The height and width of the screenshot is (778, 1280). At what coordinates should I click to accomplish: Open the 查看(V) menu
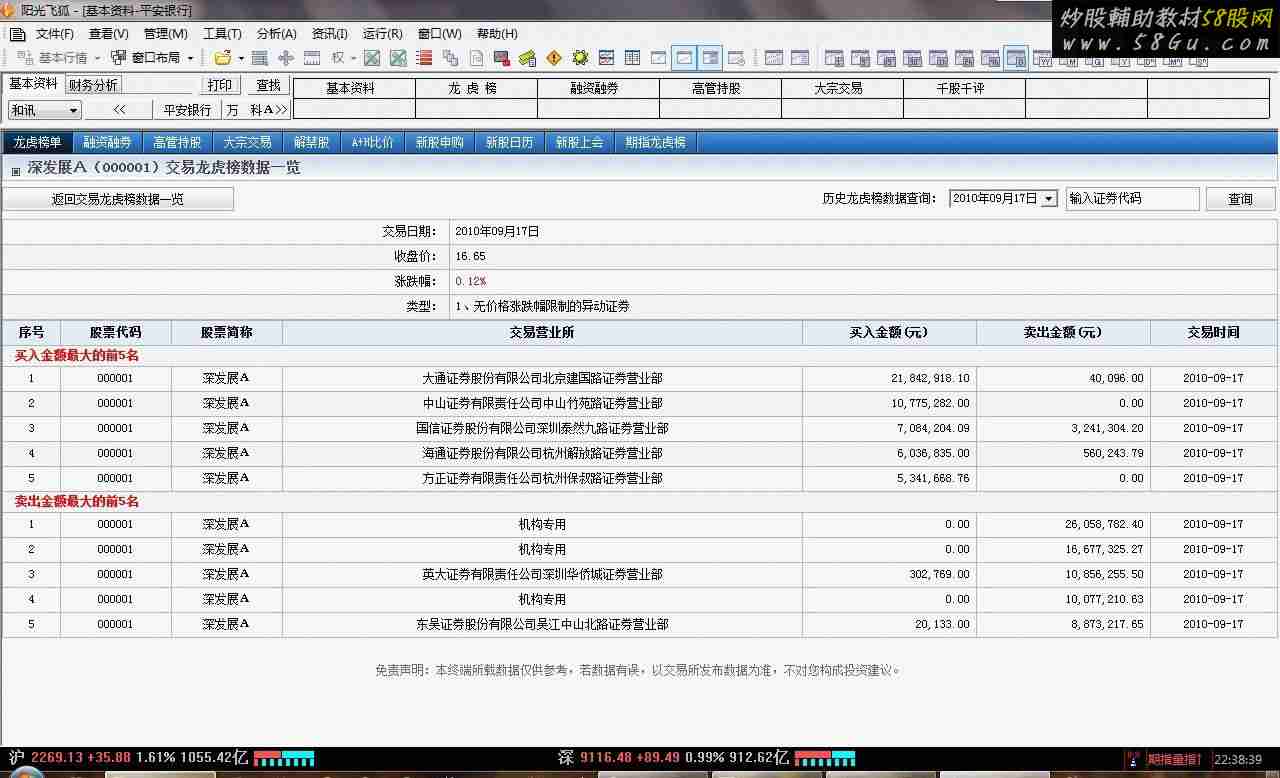click(x=109, y=34)
